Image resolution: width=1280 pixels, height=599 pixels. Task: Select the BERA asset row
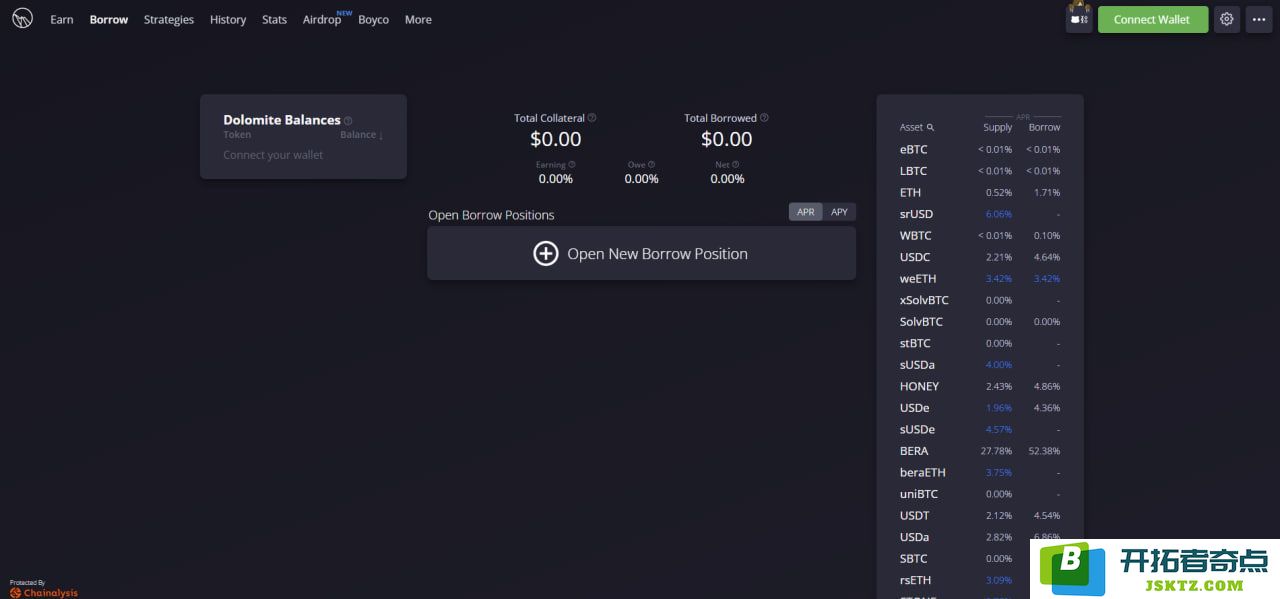tap(979, 451)
